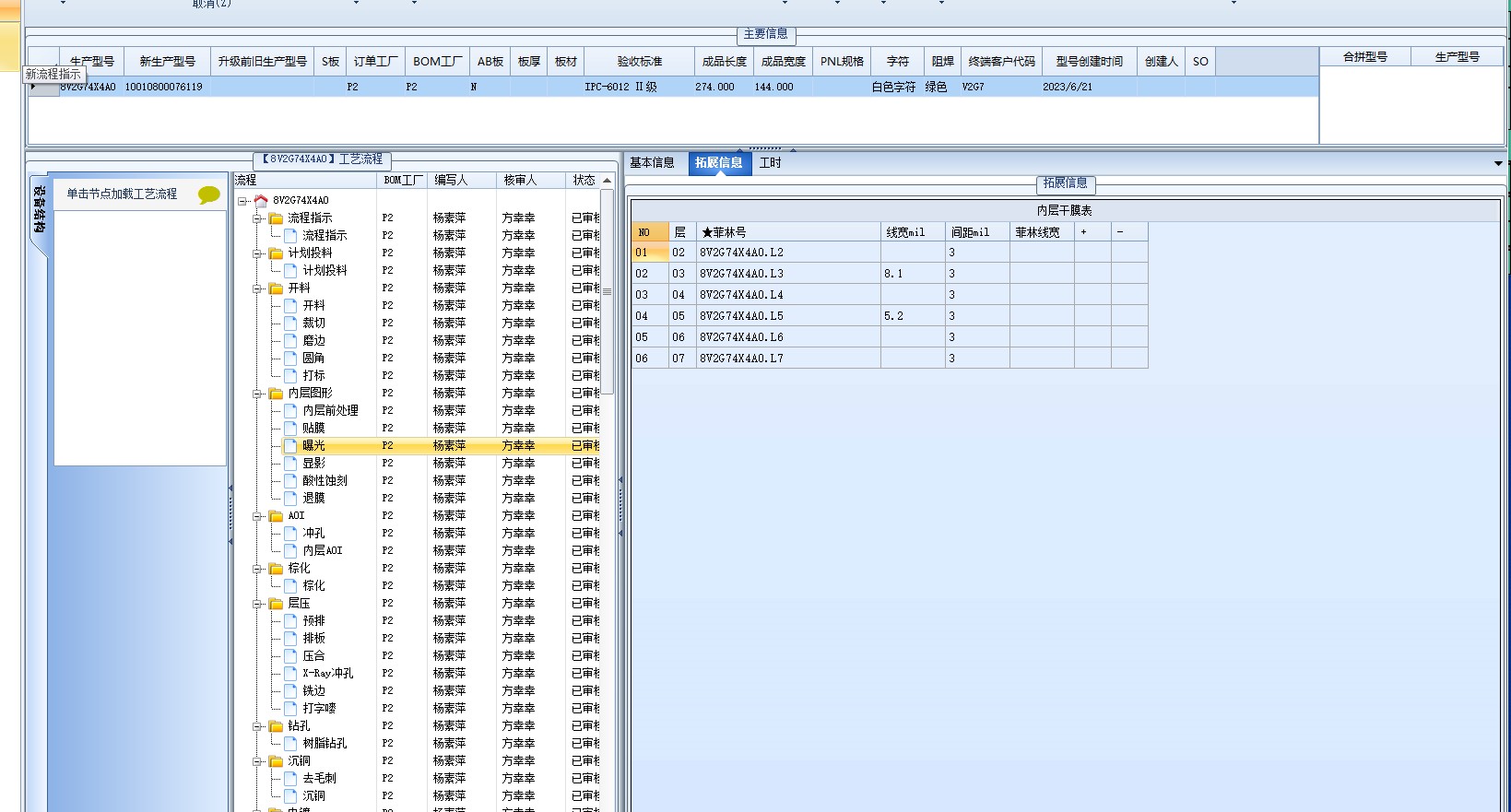Click the vertical scrollbar thumb of process tree
1511x812 pixels.
coord(607,289)
